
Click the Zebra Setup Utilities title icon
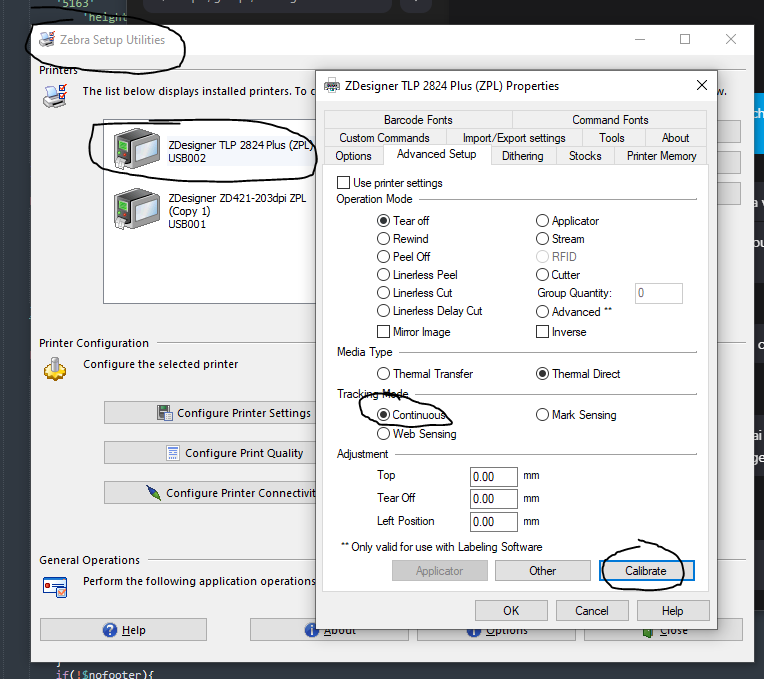47,40
